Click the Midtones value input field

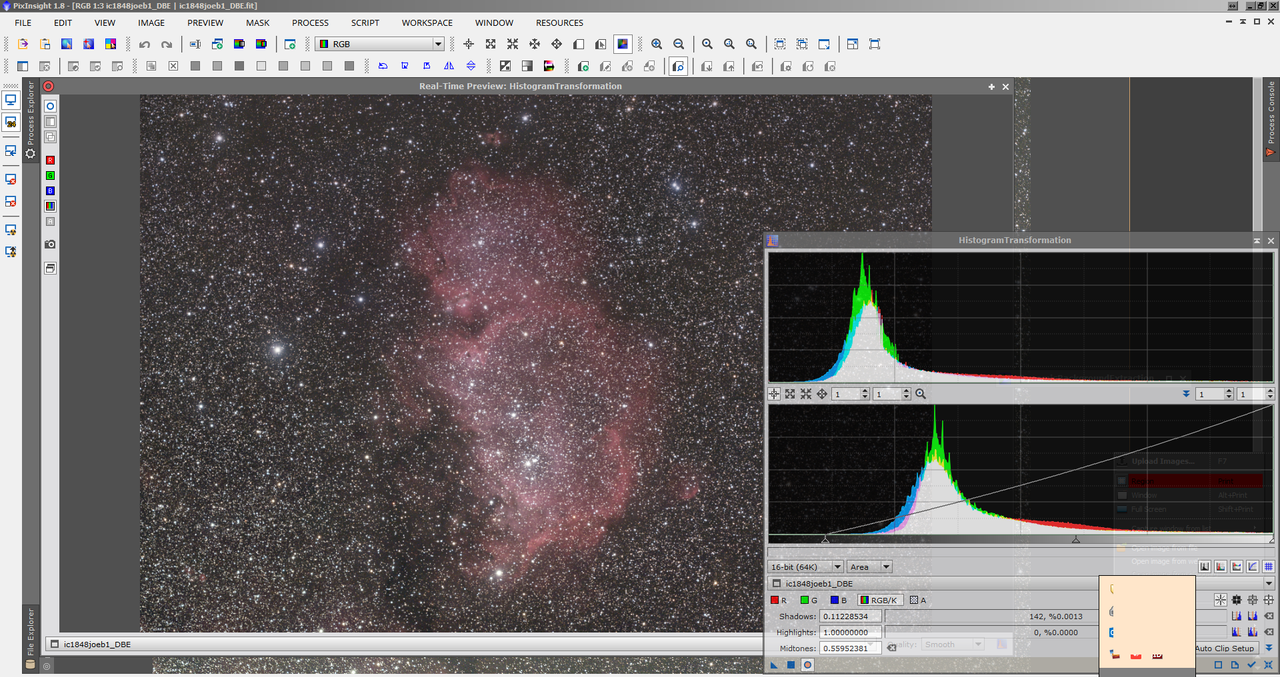[x=851, y=648]
